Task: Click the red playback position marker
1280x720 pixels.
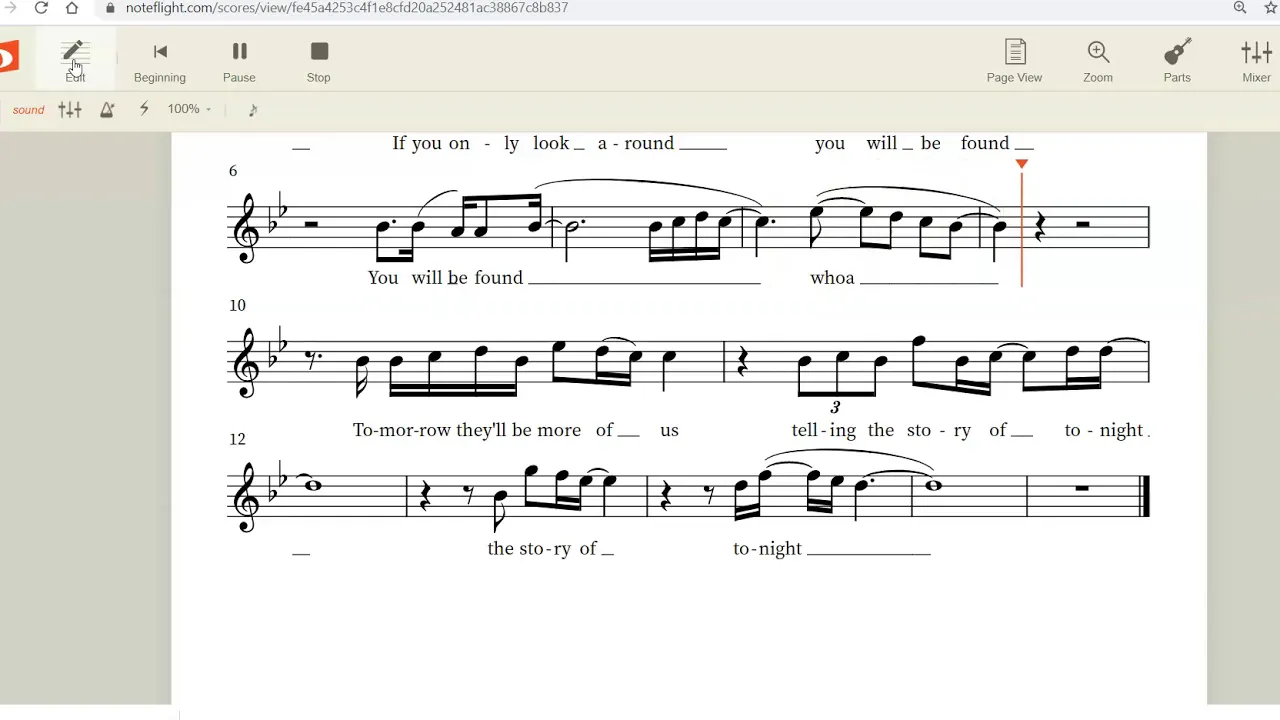Action: (1021, 164)
